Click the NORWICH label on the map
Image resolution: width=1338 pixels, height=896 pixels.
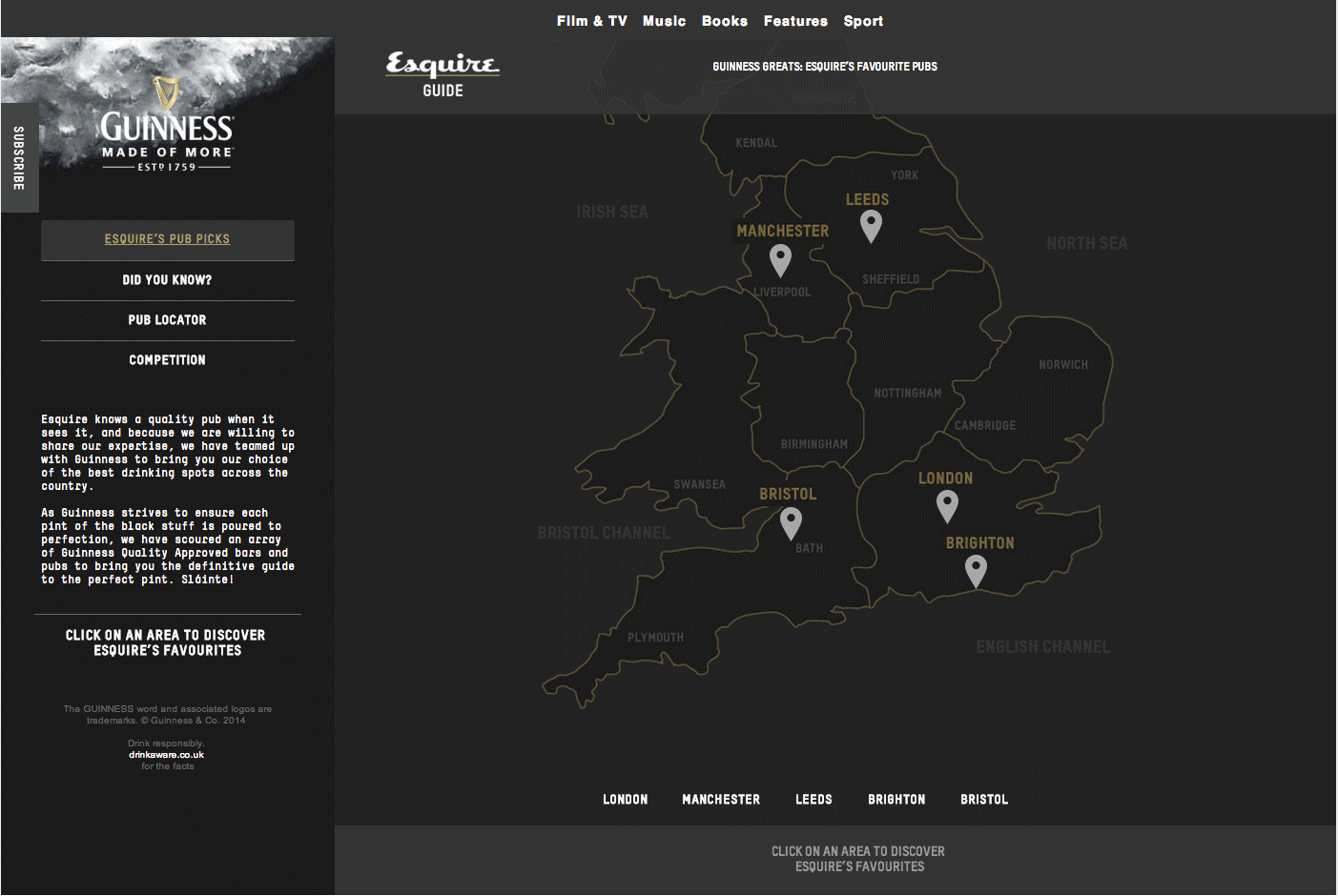pos(1063,365)
